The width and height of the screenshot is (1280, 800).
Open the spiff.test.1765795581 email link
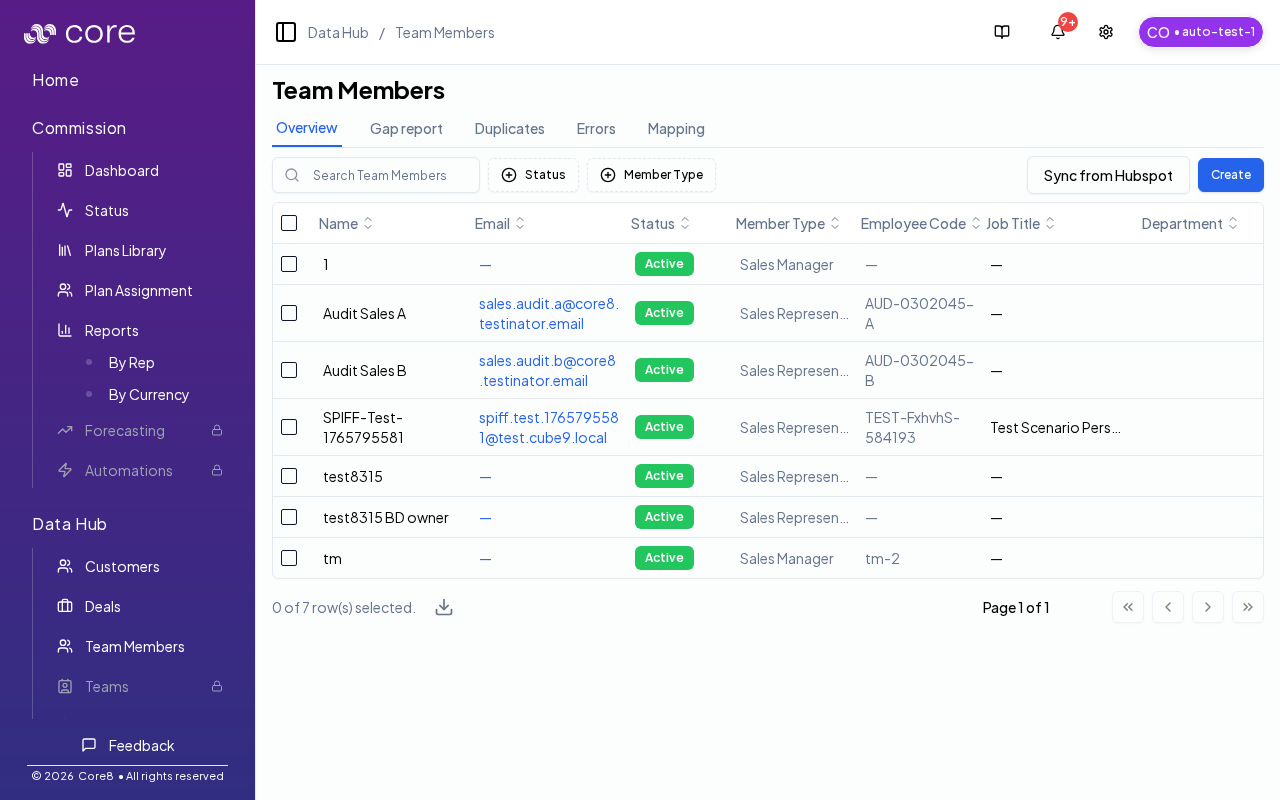(548, 427)
